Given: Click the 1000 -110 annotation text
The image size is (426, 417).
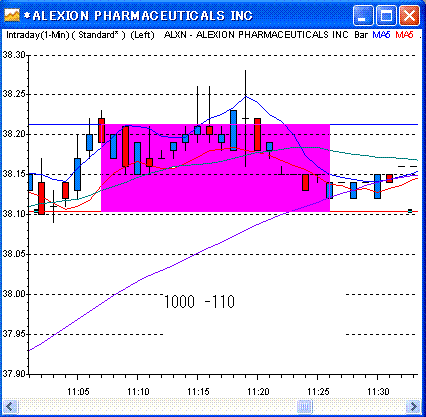Looking at the screenshot, I should (199, 302).
